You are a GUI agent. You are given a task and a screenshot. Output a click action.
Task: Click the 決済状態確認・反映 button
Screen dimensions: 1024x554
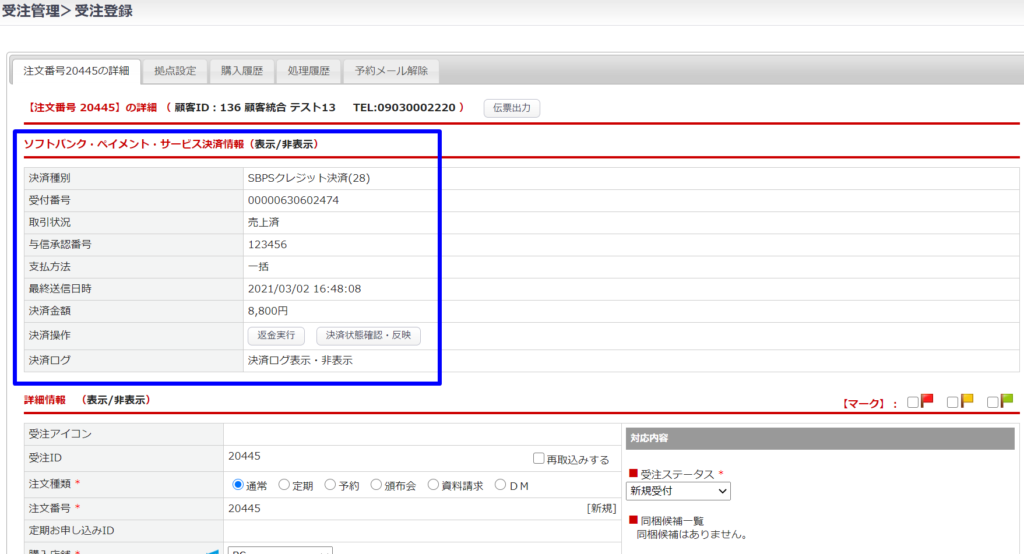[x=368, y=336]
